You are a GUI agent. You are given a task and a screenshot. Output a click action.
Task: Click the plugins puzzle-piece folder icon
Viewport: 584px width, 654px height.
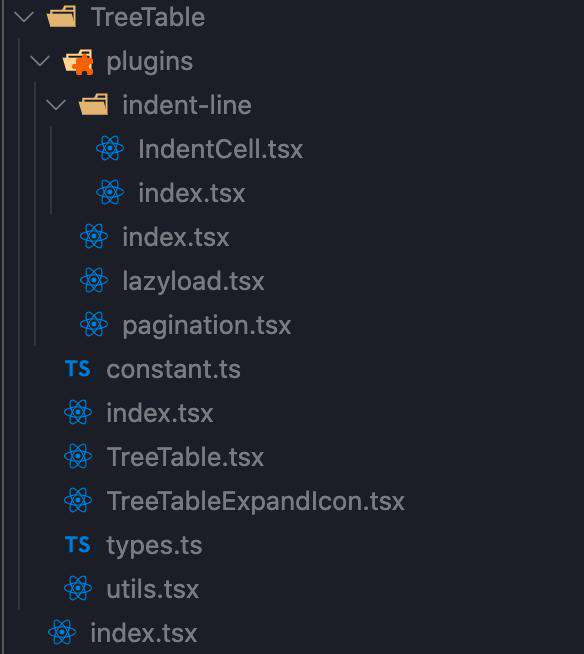point(78,62)
